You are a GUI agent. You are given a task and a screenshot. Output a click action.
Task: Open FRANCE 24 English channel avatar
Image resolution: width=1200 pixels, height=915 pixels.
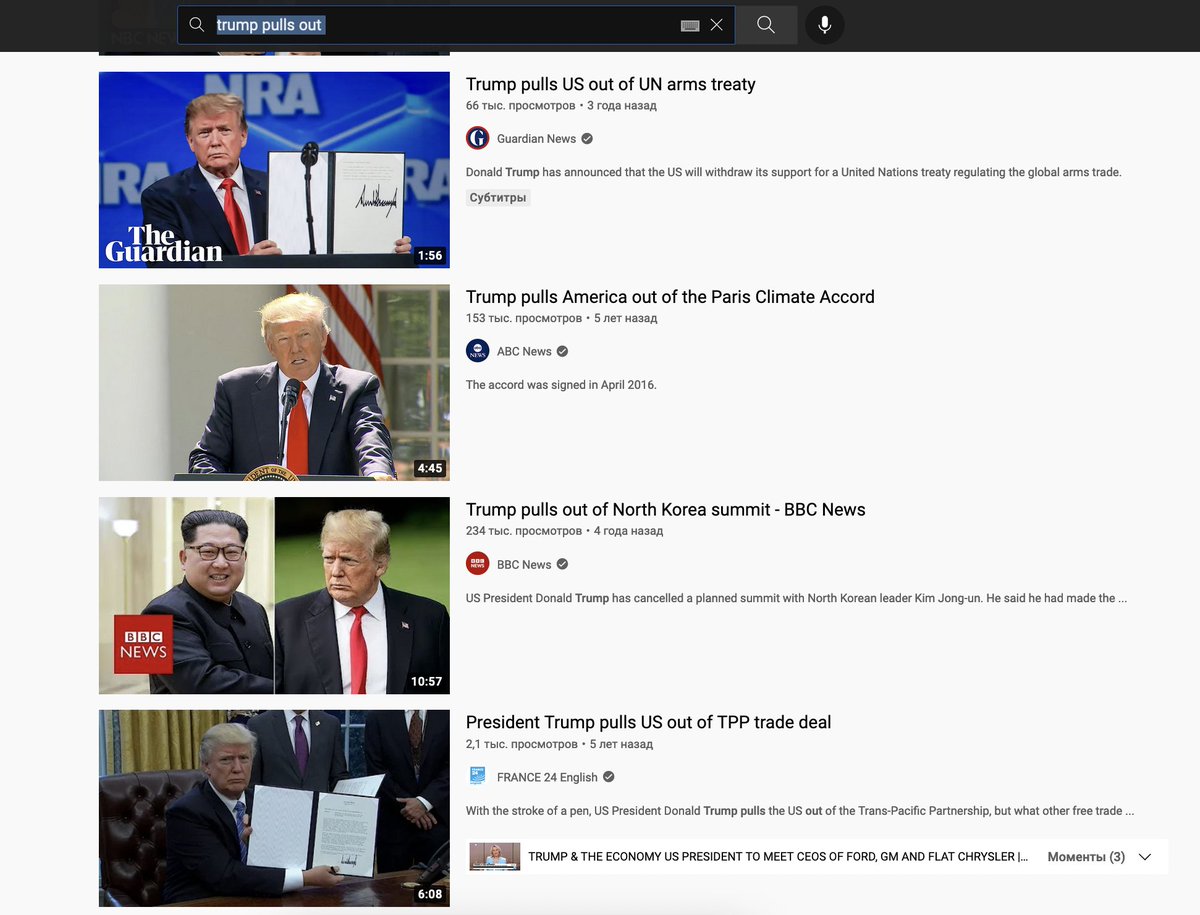(478, 777)
